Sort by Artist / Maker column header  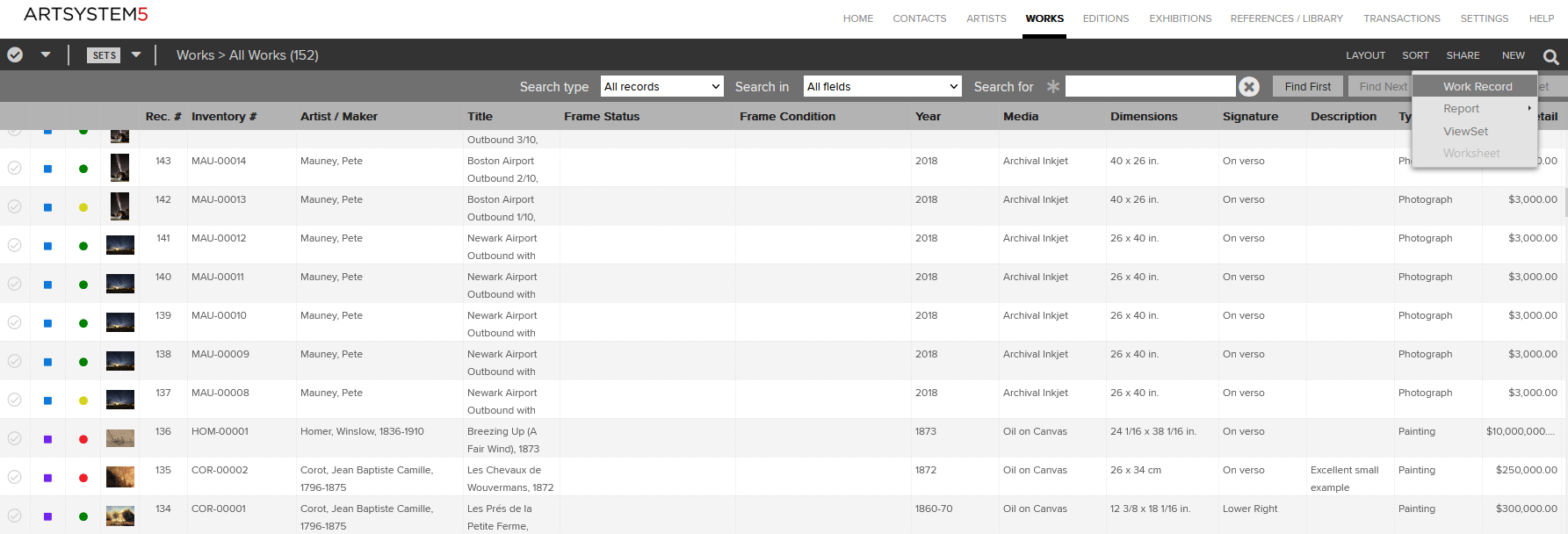coord(339,116)
